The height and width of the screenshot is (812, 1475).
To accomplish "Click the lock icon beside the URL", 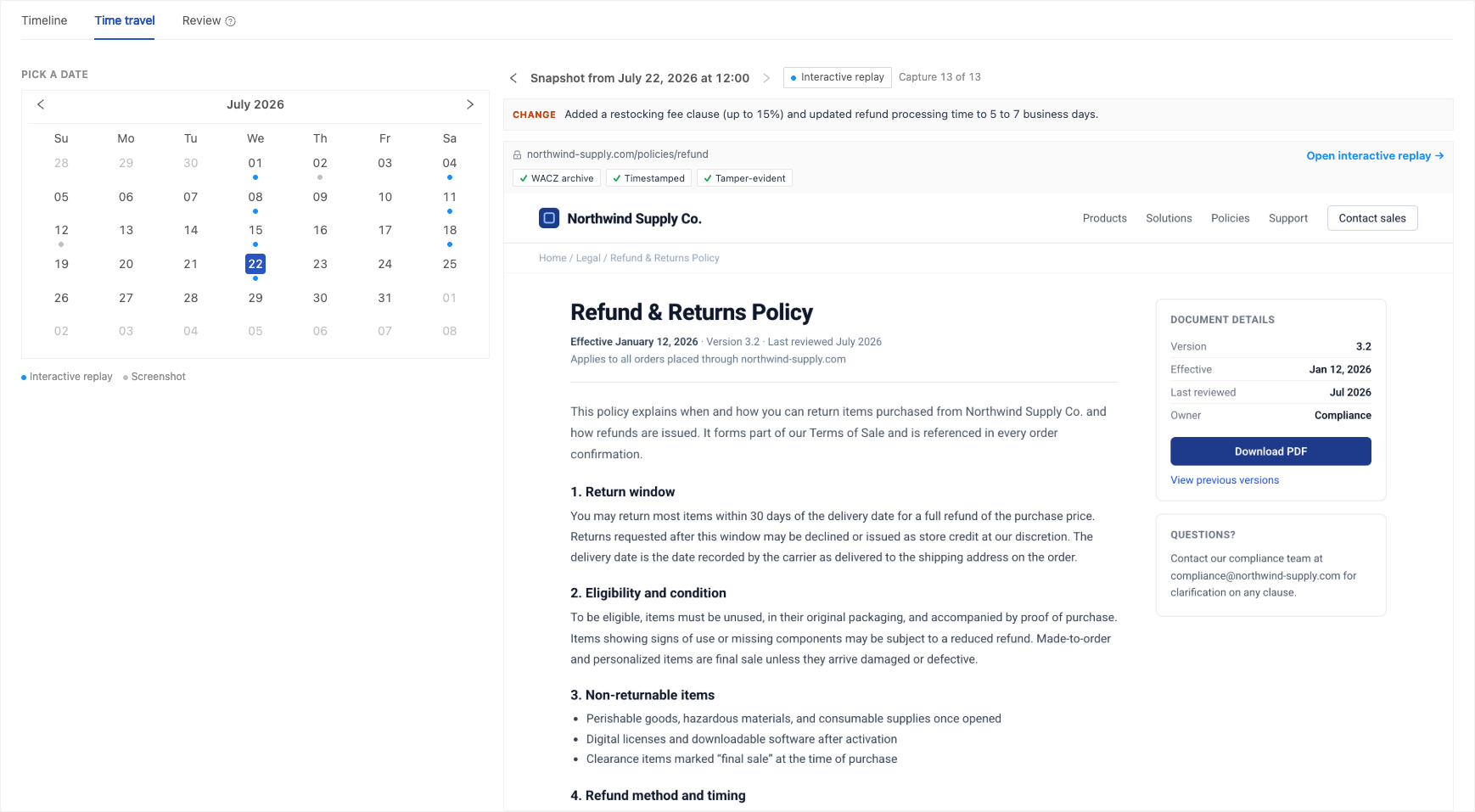I will 517,154.
